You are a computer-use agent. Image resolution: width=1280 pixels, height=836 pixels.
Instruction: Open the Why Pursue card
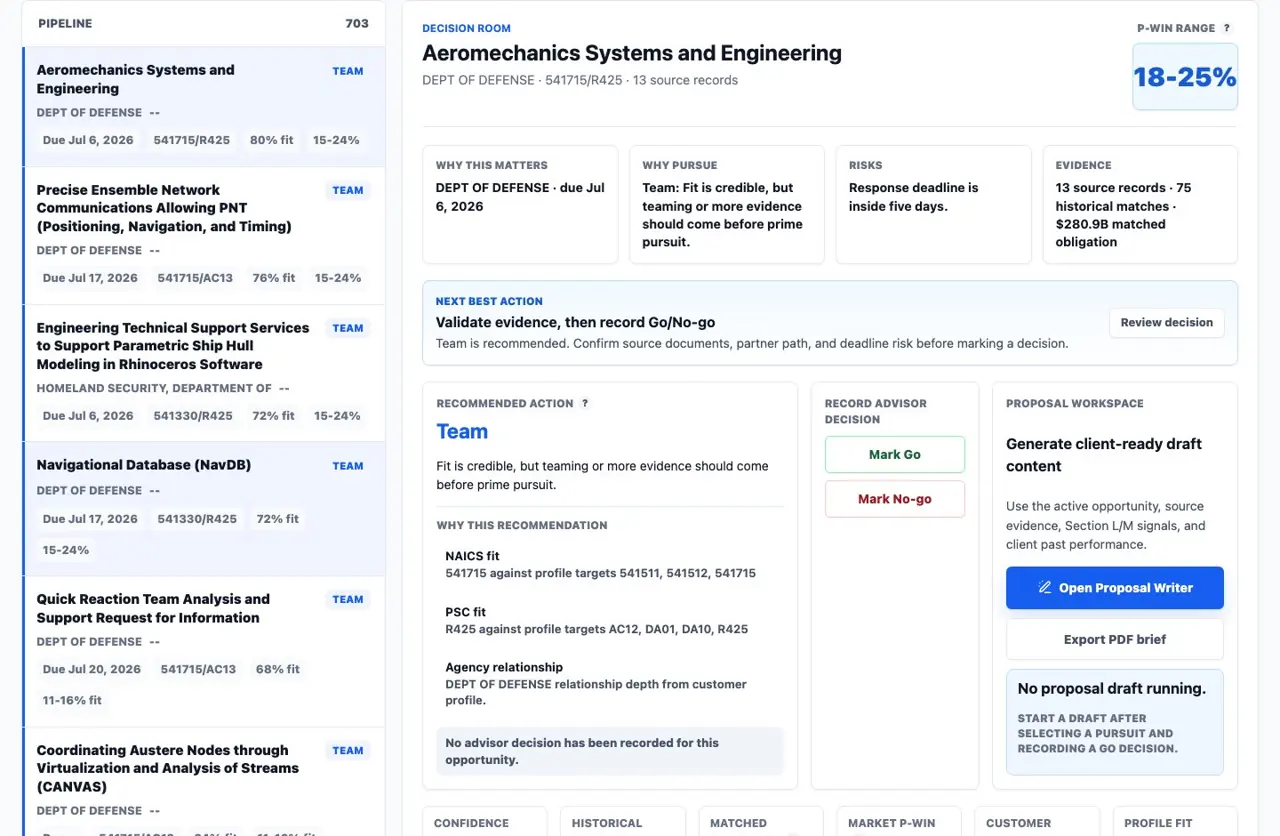(727, 205)
